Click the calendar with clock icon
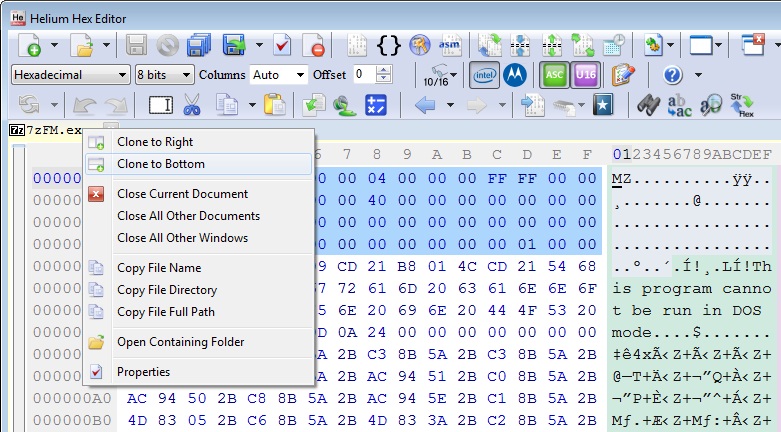This screenshot has height=432, width=781. 614,45
